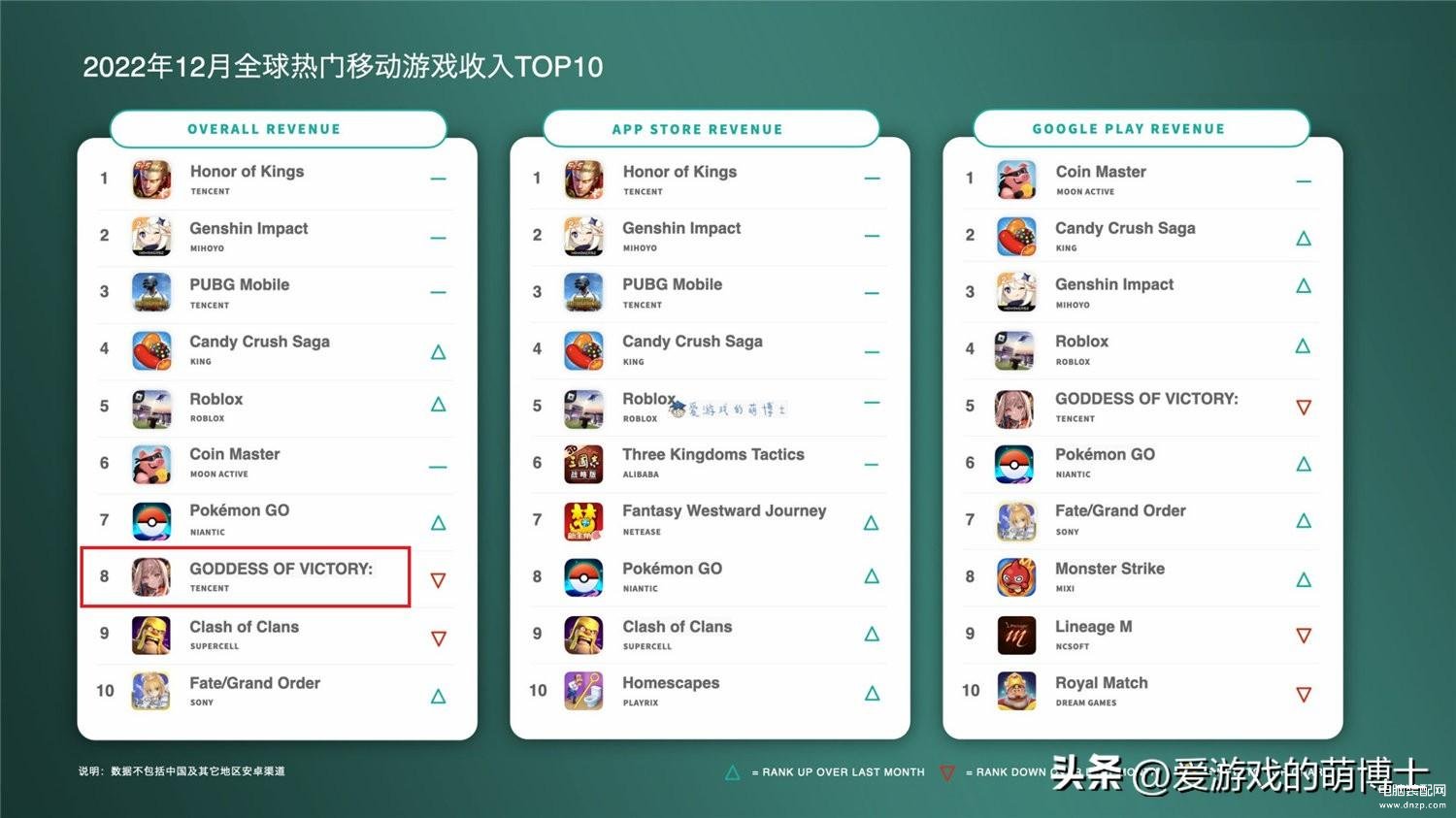Click rank-up arrow beside Homescapes
The image size is (1456, 818).
pos(872,693)
